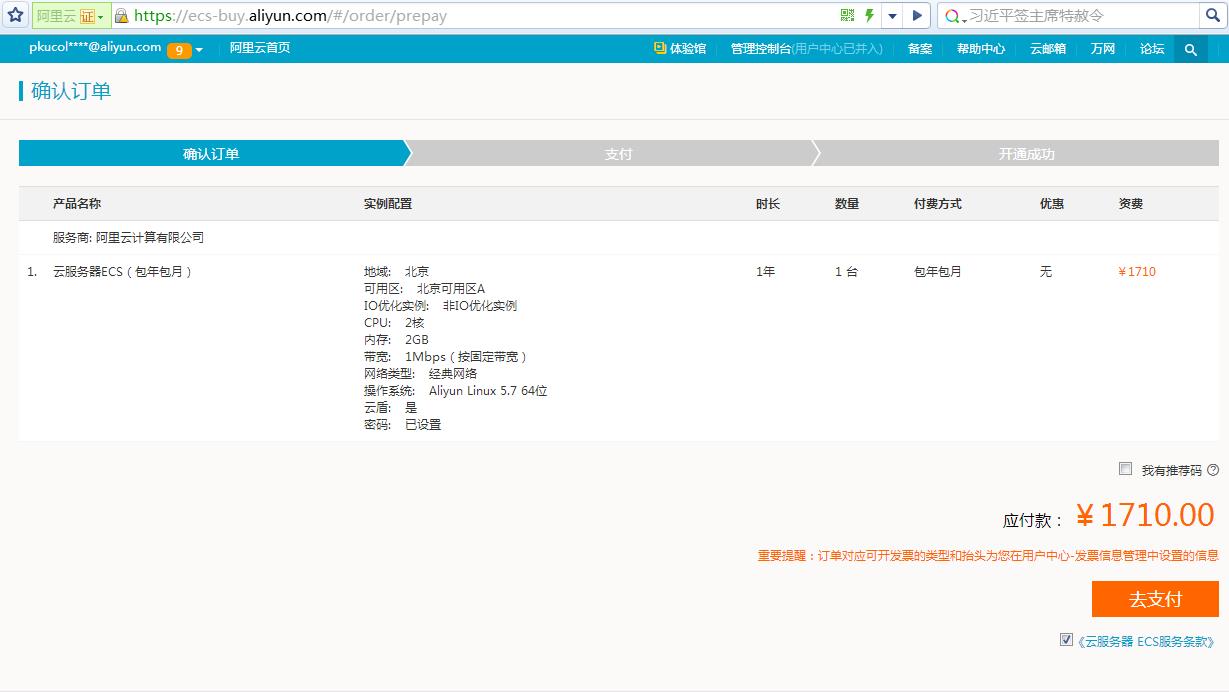Image resolution: width=1229 pixels, height=692 pixels.
Task: Open the QR code icon in the address bar
Action: click(847, 15)
